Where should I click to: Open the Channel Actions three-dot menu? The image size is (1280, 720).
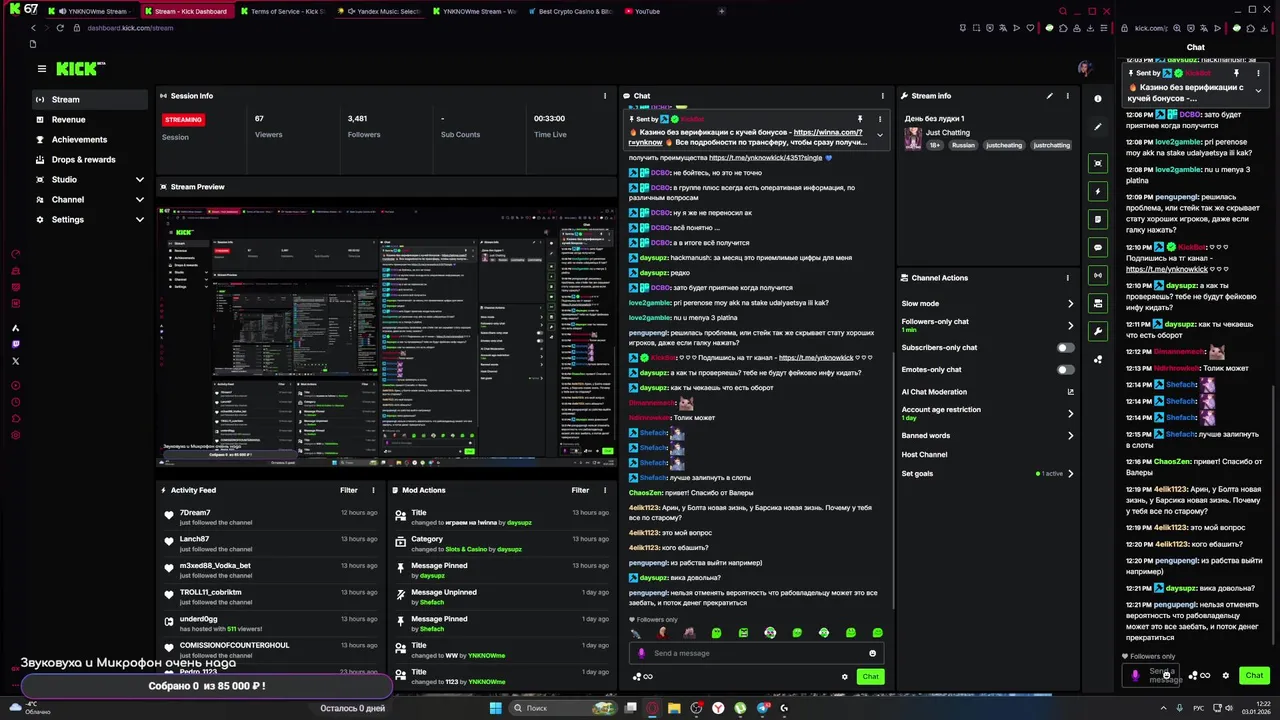pyautogui.click(x=1067, y=278)
